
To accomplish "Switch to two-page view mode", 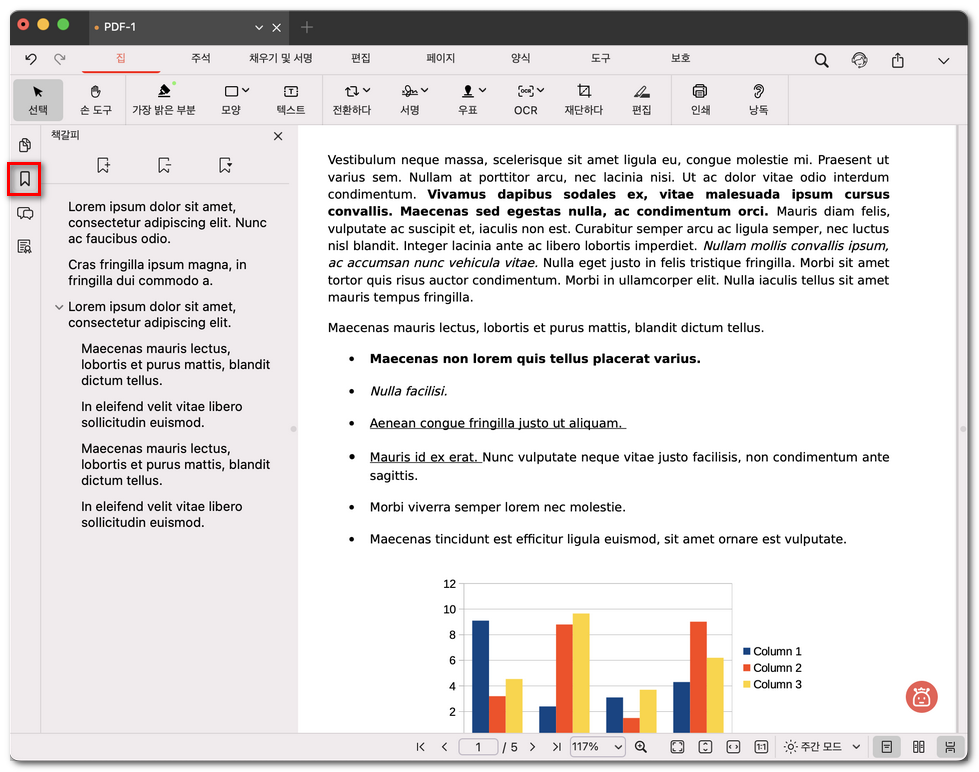I will click(918, 747).
